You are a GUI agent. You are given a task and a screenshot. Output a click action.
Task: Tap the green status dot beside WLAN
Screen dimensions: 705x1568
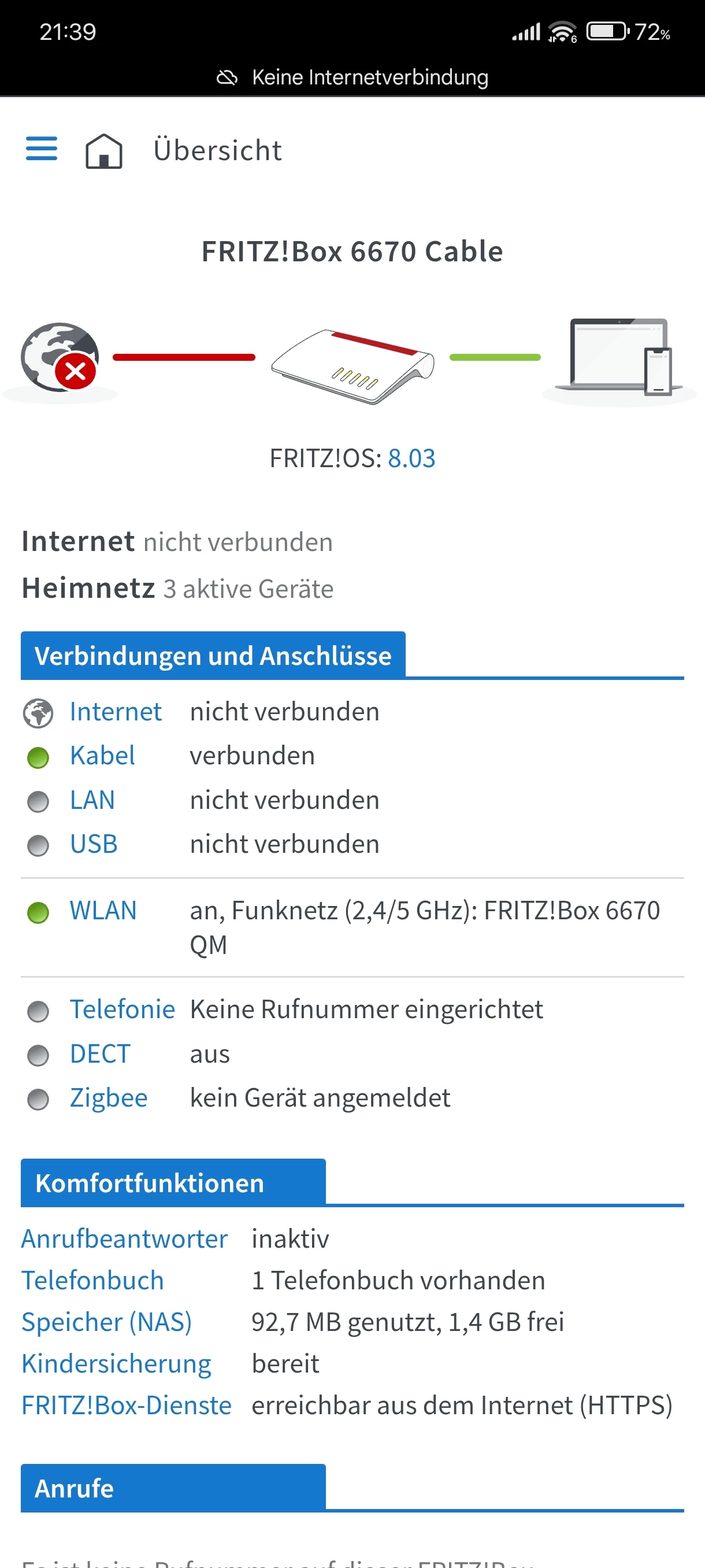point(38,912)
